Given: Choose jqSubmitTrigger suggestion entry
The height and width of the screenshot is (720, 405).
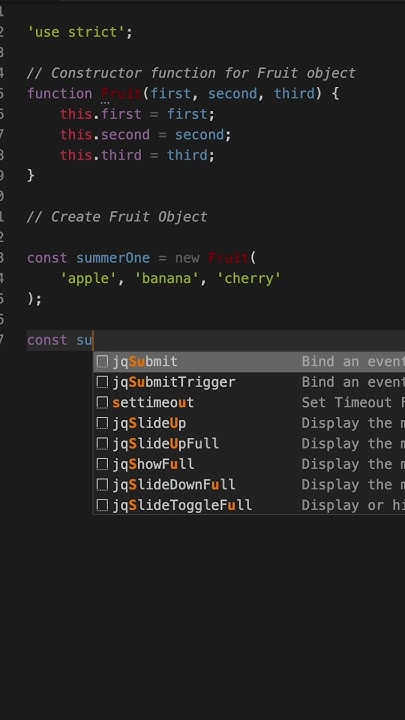Looking at the screenshot, I should (x=249, y=382).
